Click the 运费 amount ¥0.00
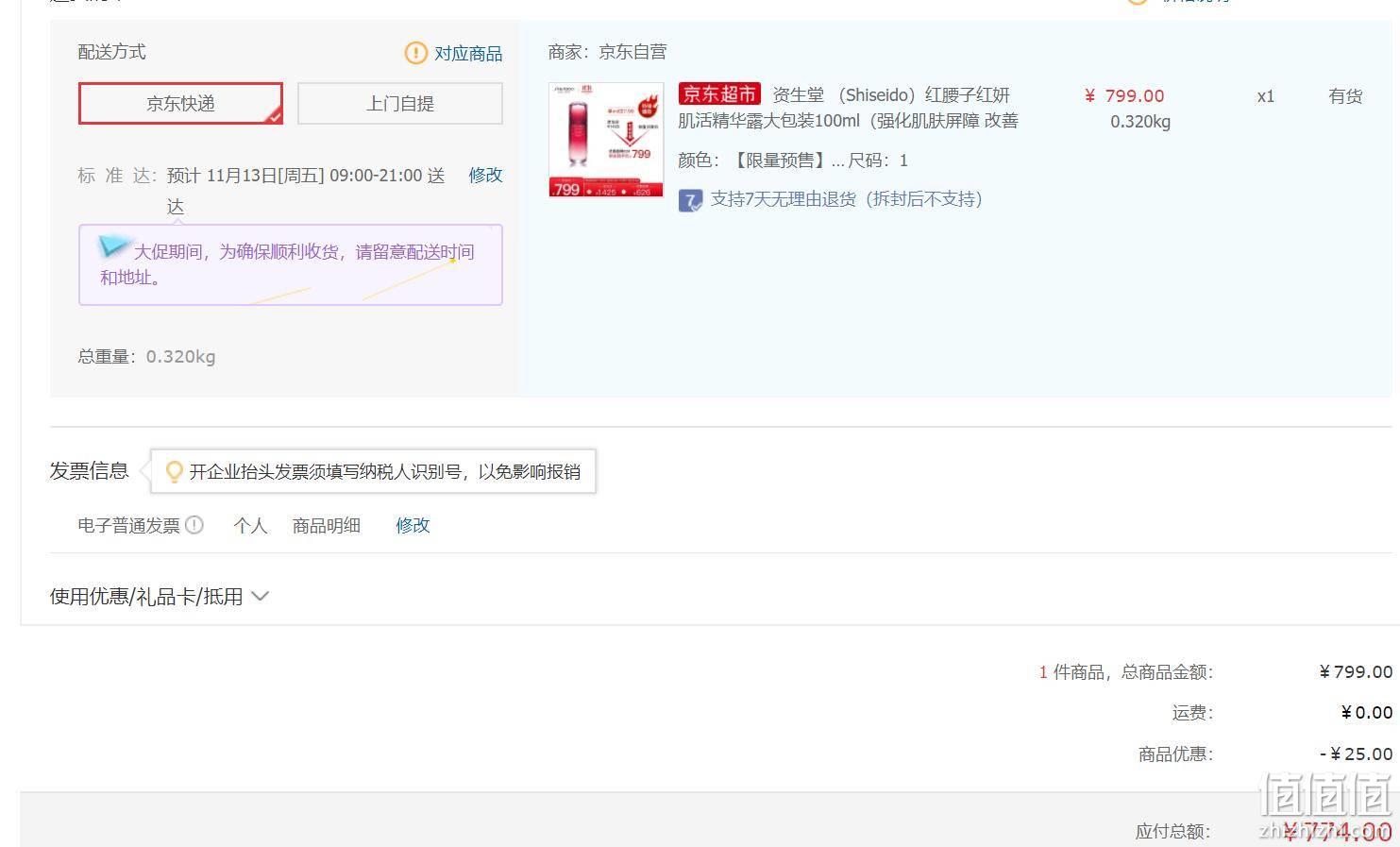This screenshot has height=847, width=1400. (1366, 713)
